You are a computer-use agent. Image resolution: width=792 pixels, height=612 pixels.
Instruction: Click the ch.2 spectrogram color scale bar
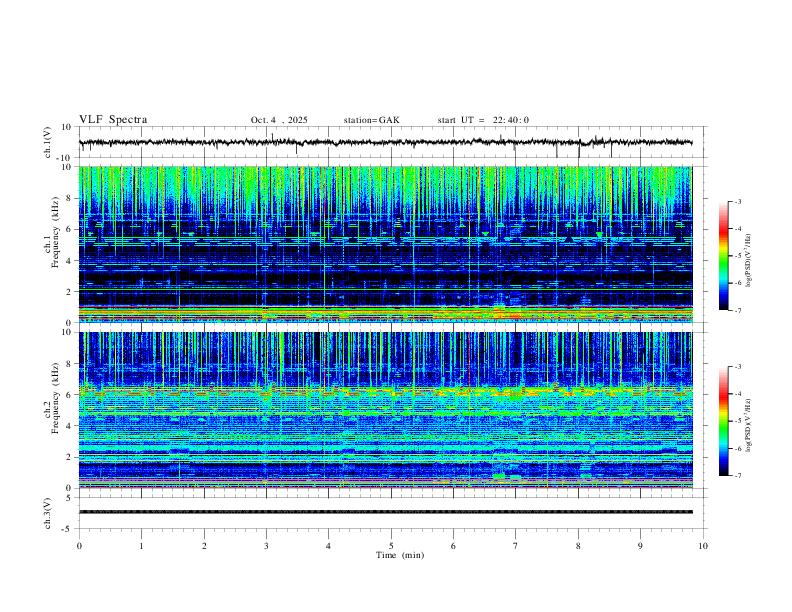click(723, 421)
